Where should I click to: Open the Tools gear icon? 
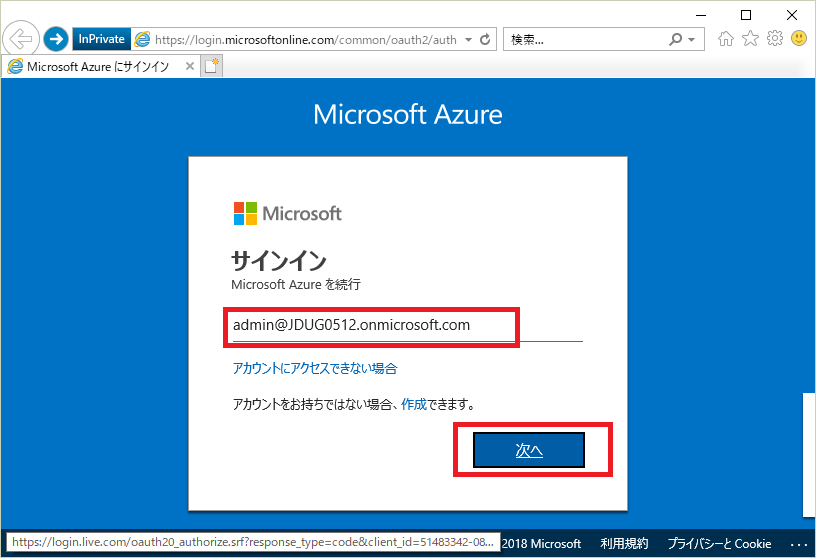tap(775, 39)
